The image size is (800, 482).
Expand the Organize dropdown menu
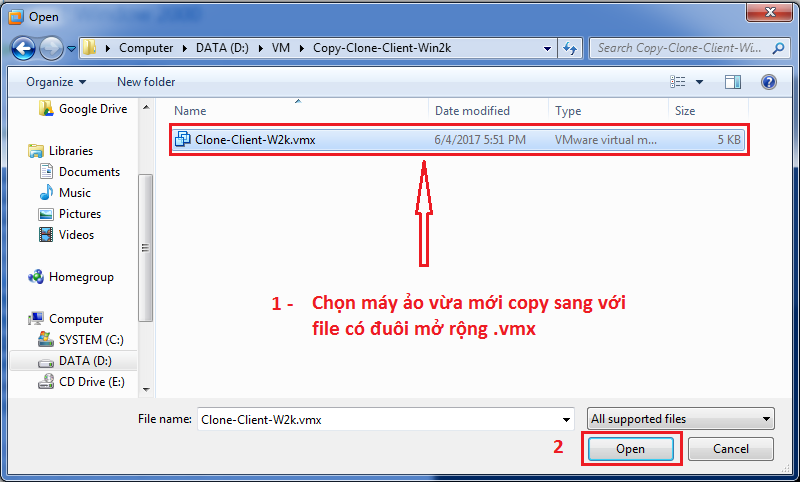pyautogui.click(x=56, y=82)
